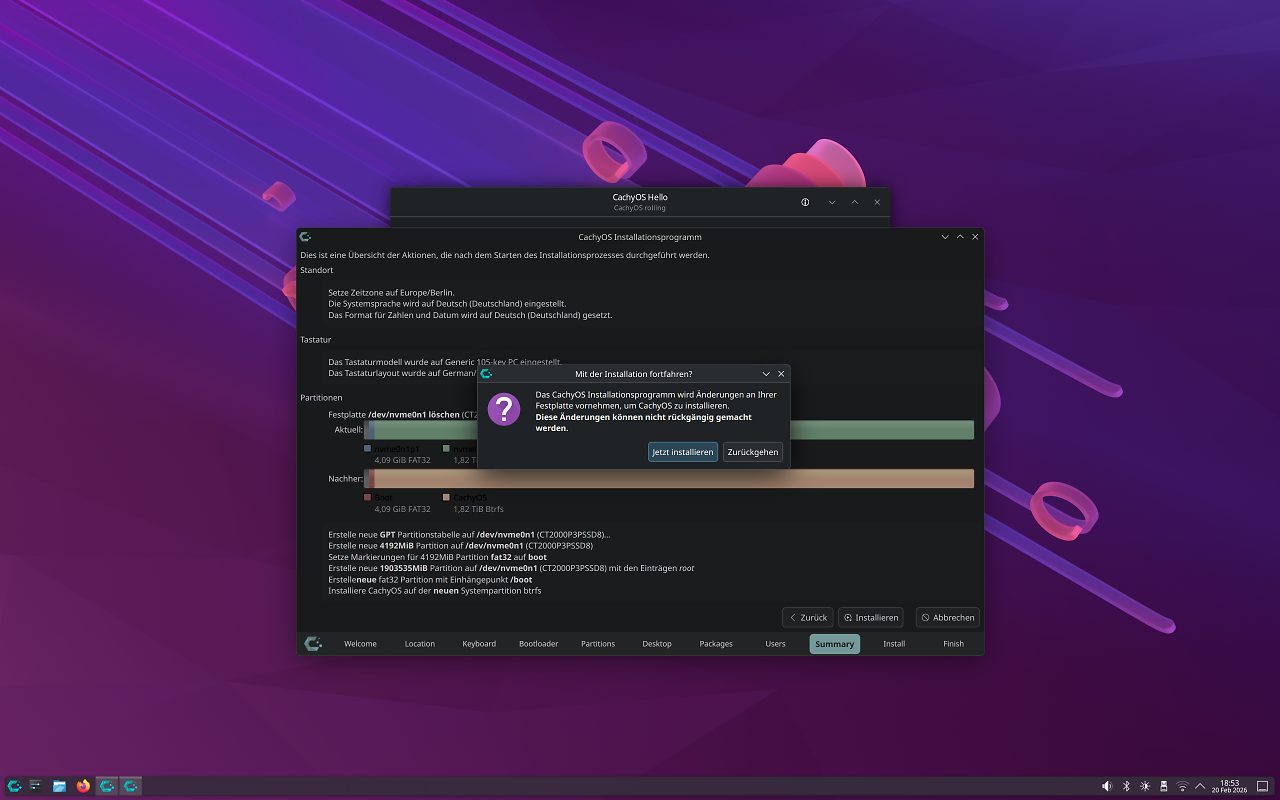Open Wi-Fi network settings in the tray
This screenshot has width=1280, height=800.
(x=1183, y=786)
